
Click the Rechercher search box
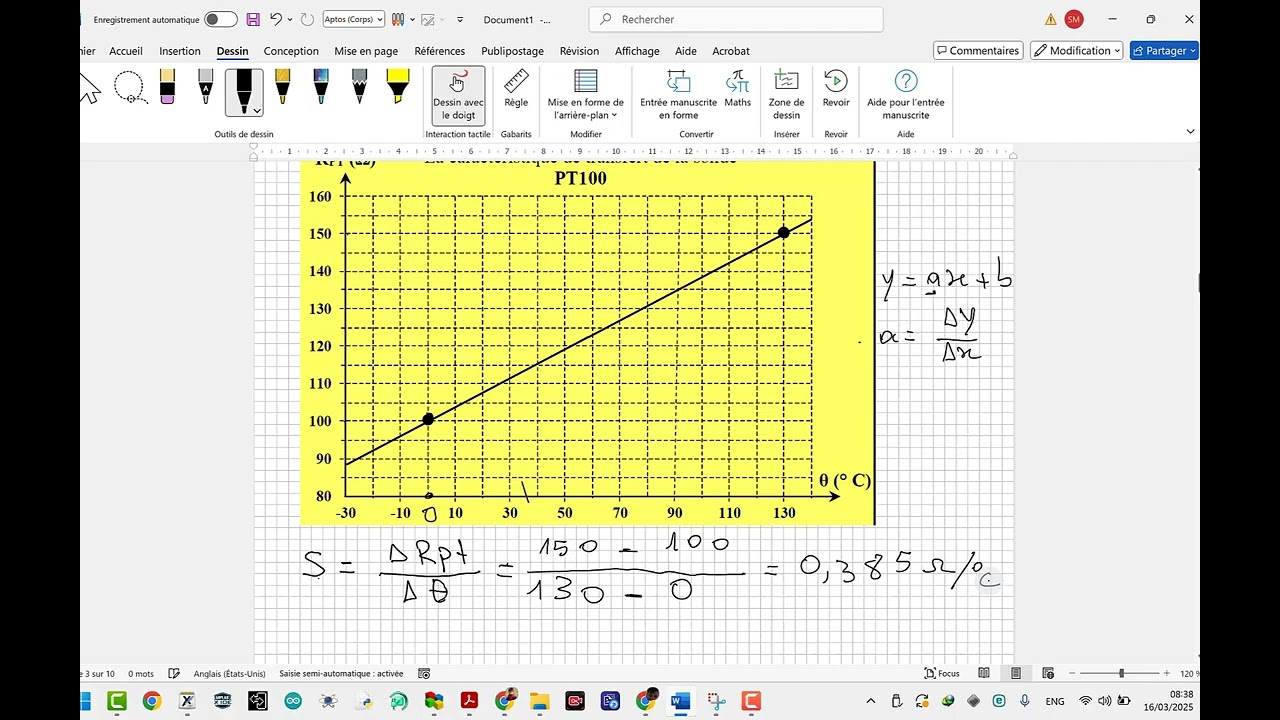[736, 19]
